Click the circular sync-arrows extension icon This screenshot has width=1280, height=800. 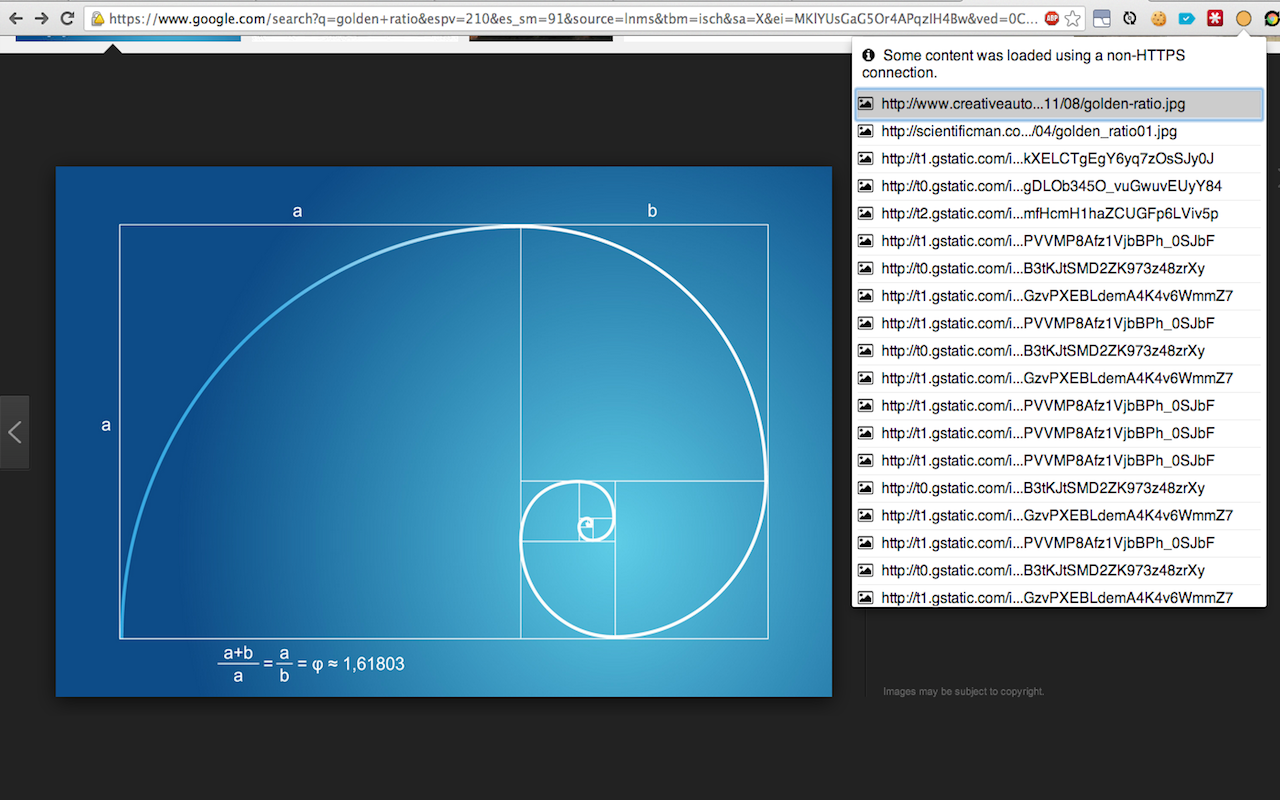pyautogui.click(x=1130, y=18)
